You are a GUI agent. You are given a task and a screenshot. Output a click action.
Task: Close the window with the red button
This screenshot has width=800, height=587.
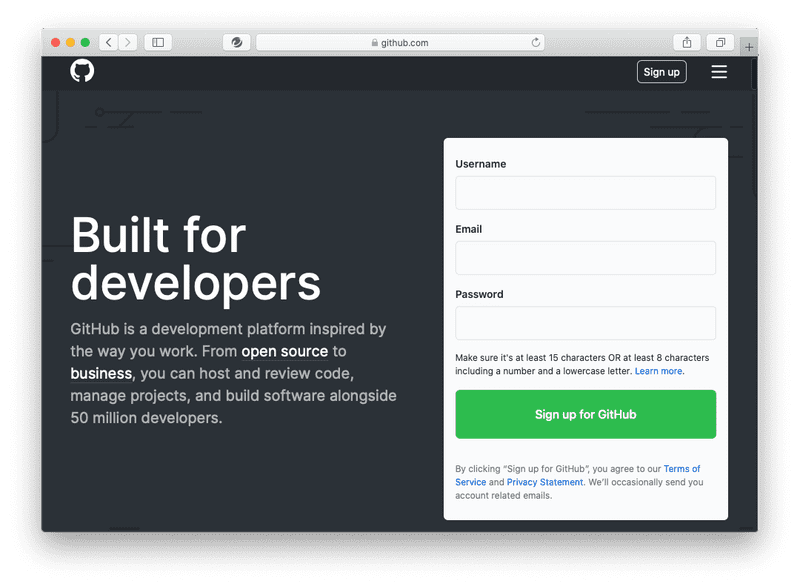56,42
